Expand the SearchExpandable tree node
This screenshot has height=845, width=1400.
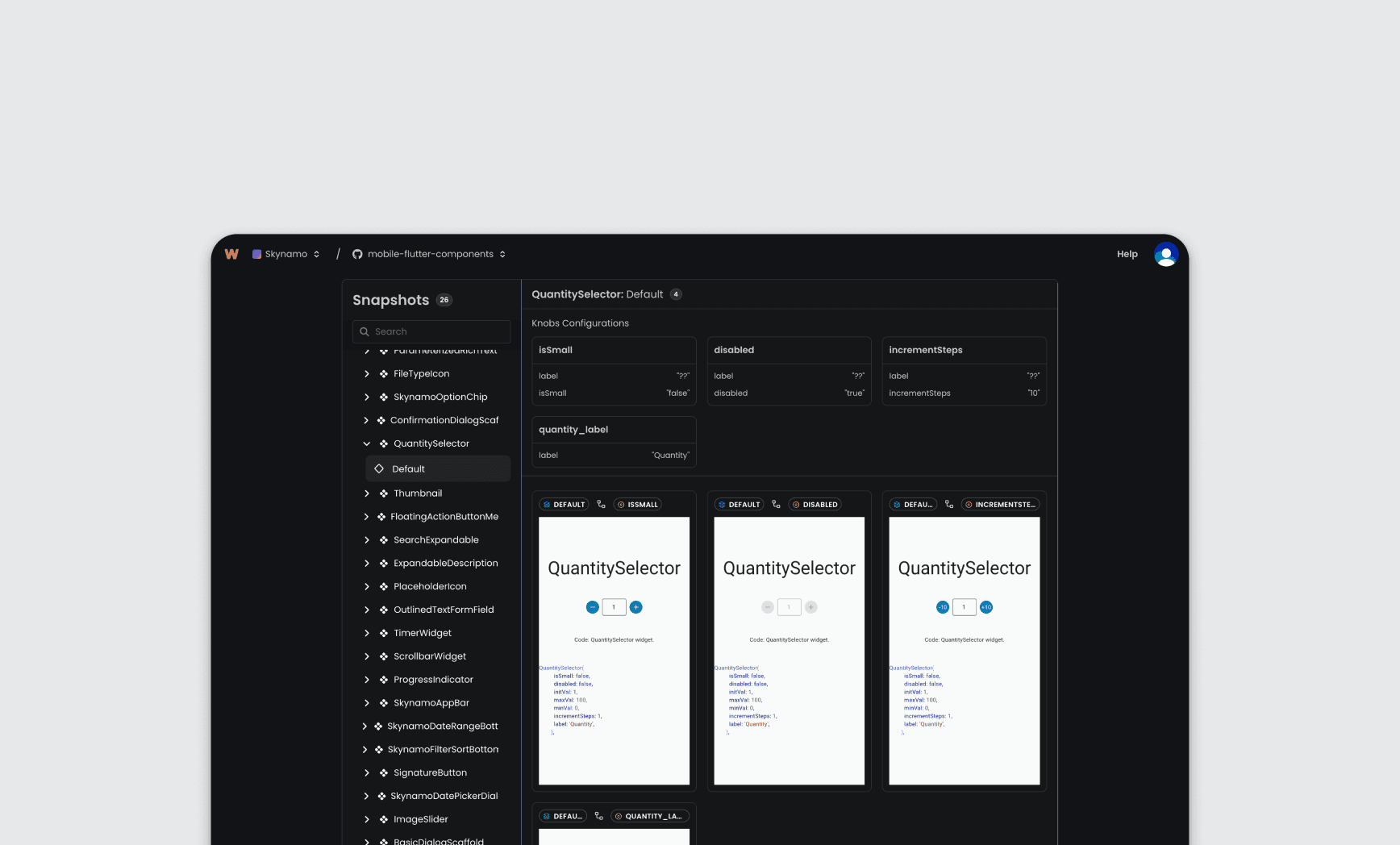367,540
